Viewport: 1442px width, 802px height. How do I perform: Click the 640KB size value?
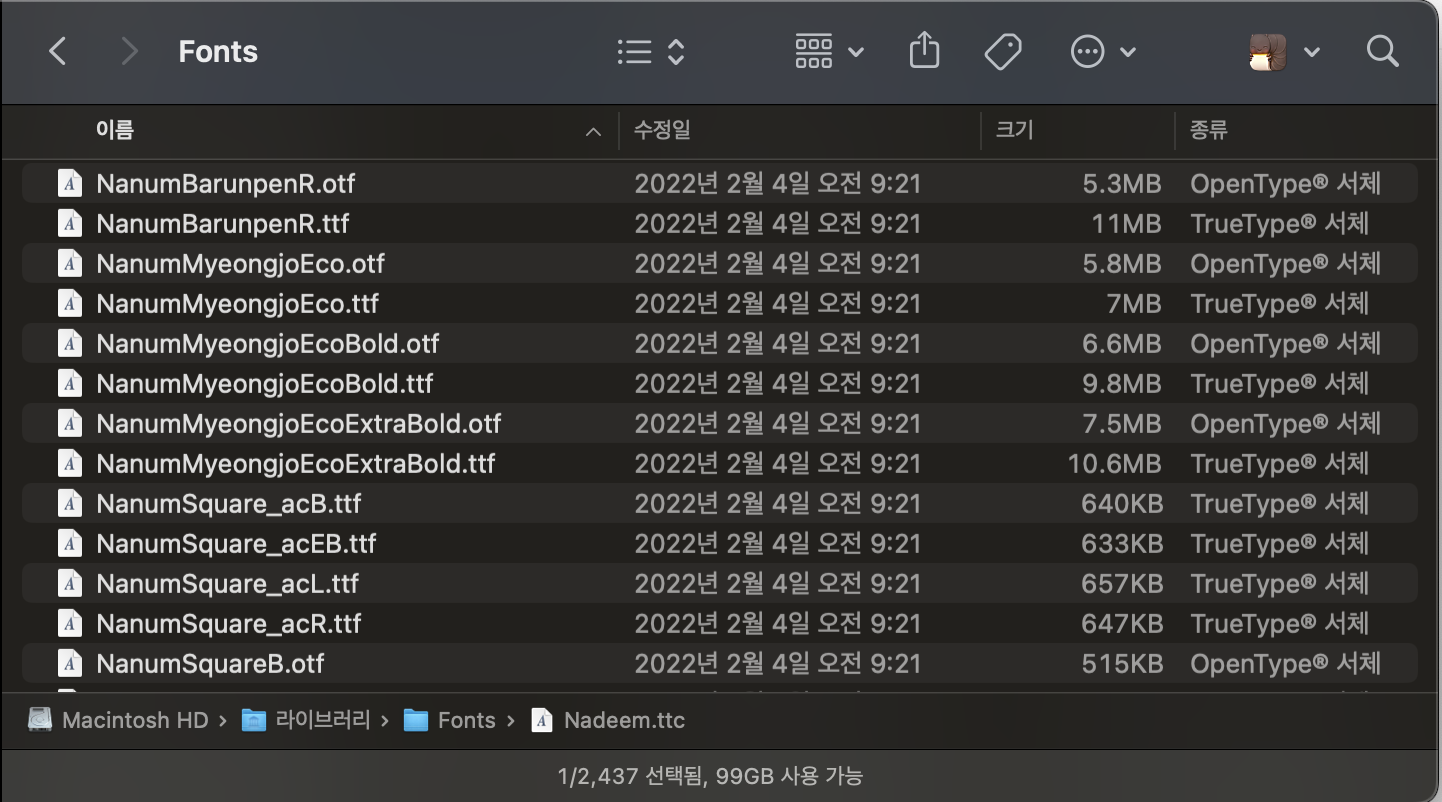(x=1121, y=504)
